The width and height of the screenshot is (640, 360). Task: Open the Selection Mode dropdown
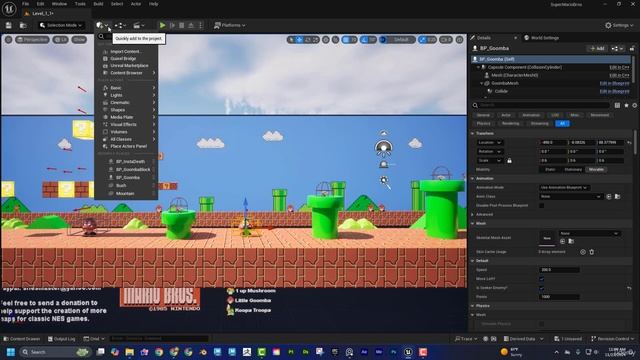[x=61, y=25]
